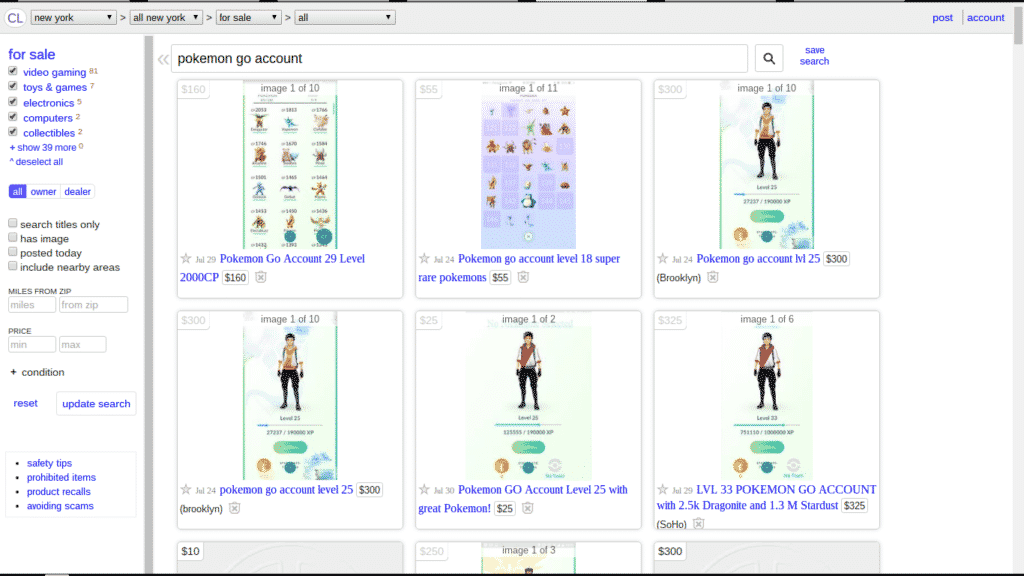1024x576 pixels.
Task: Click the video gaming category link
Action: point(54,72)
